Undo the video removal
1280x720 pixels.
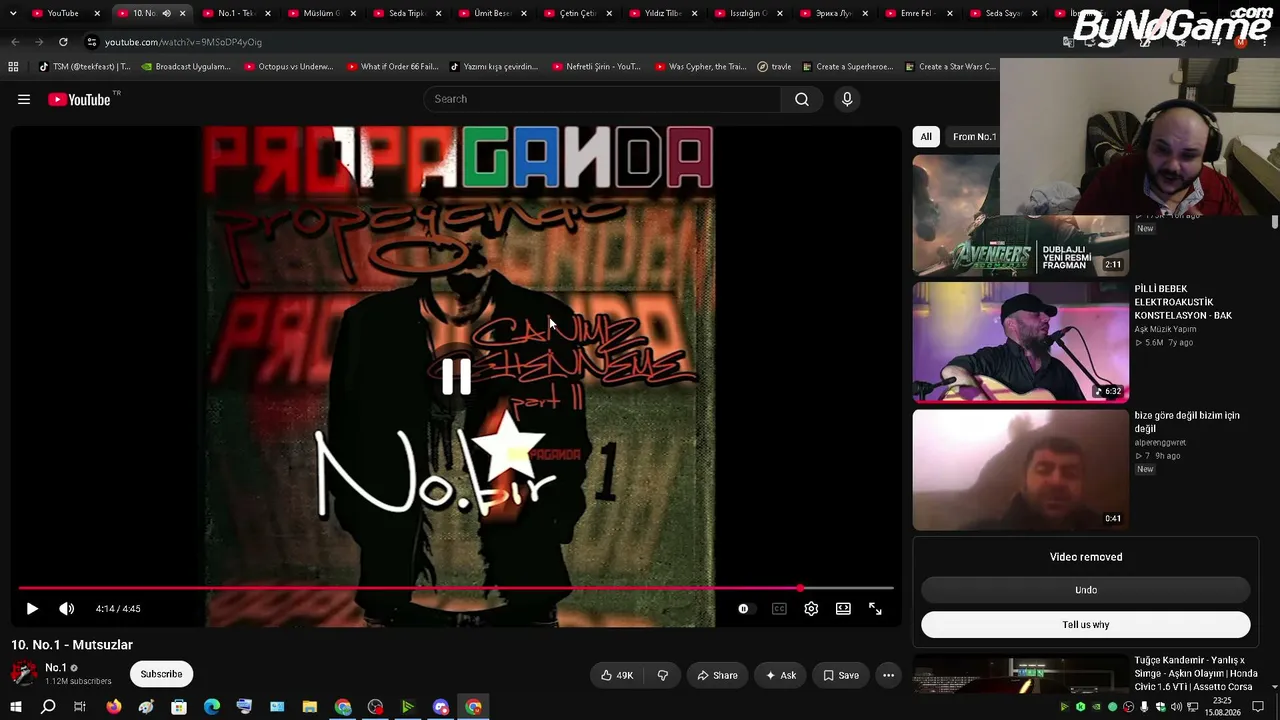[x=1086, y=590]
